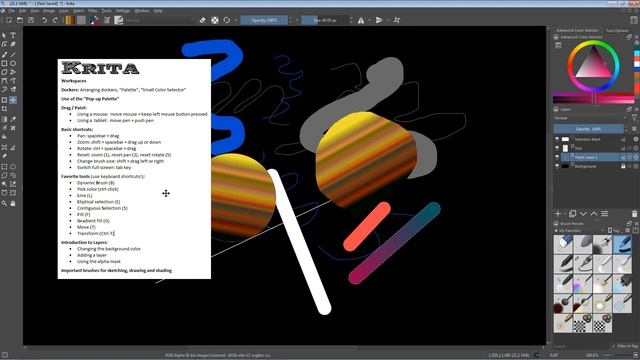This screenshot has height=360, width=640.
Task: Open the My Favorites tag dropdown
Action: tap(579, 231)
